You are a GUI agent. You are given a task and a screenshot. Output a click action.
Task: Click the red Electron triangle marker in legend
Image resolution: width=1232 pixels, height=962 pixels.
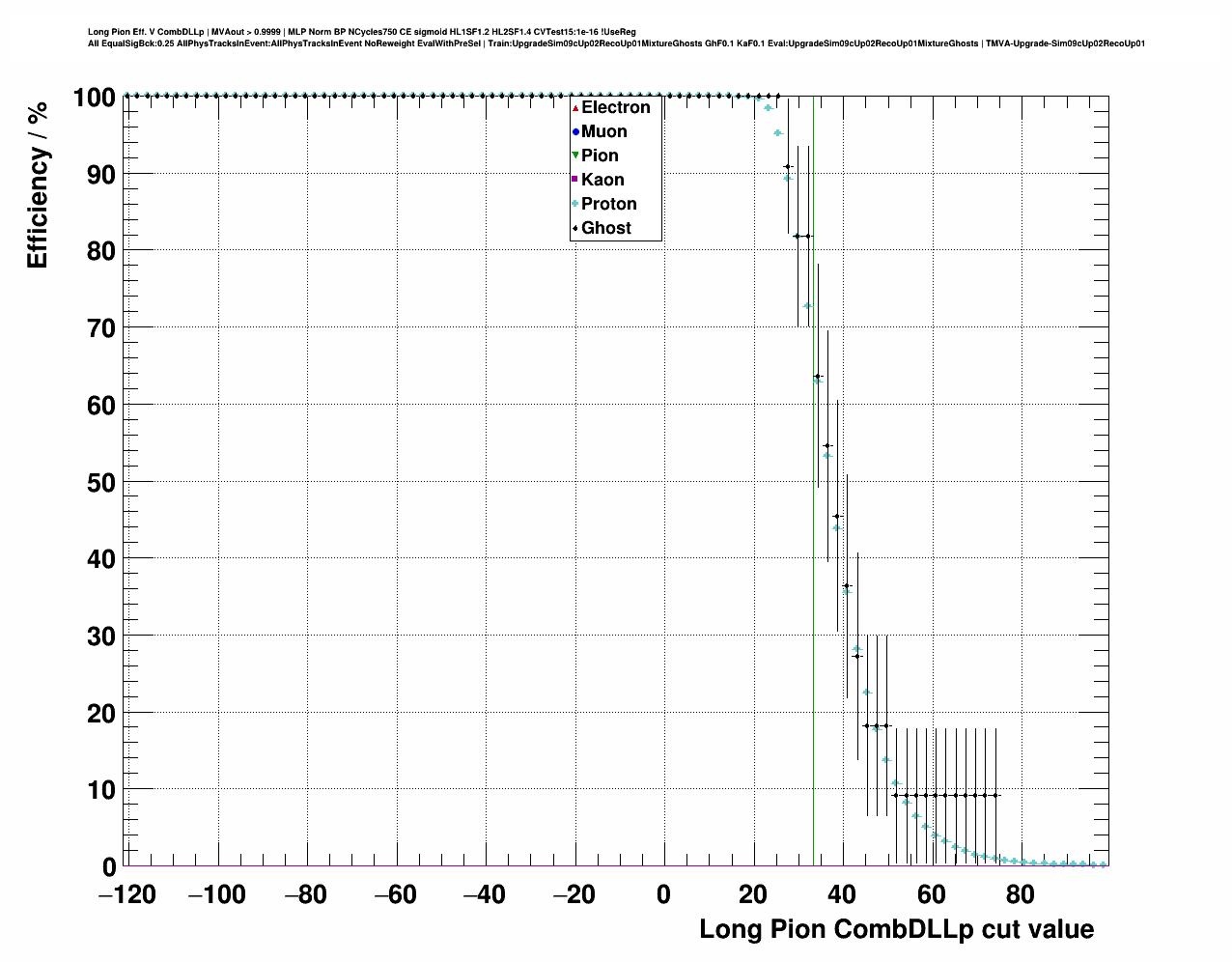(x=574, y=108)
